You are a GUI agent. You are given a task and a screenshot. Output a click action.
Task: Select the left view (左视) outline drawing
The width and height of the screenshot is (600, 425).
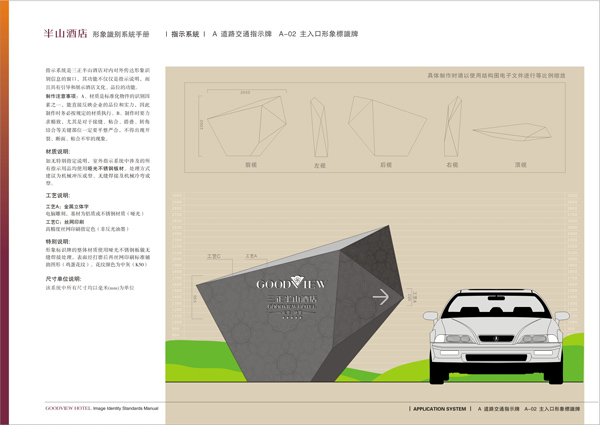322,124
